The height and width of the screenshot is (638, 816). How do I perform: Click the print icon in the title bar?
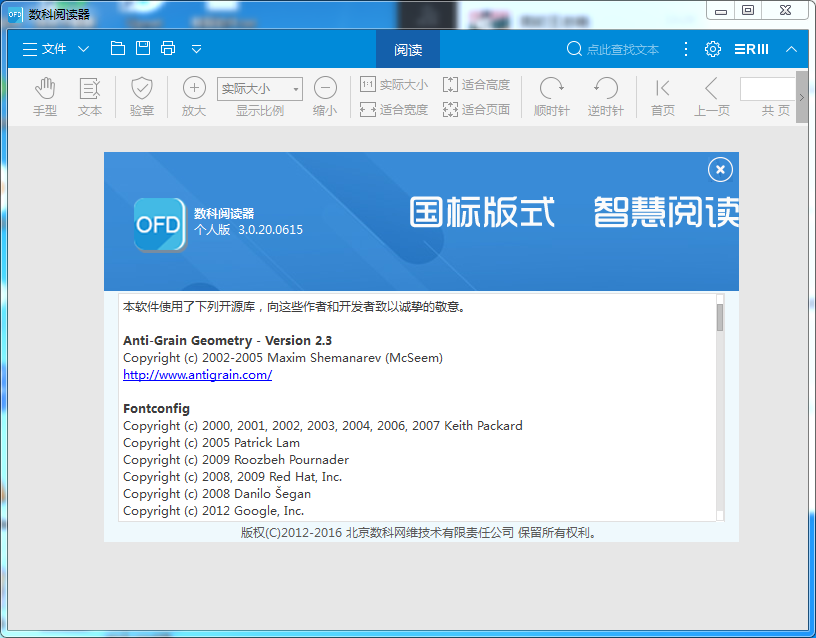click(167, 47)
